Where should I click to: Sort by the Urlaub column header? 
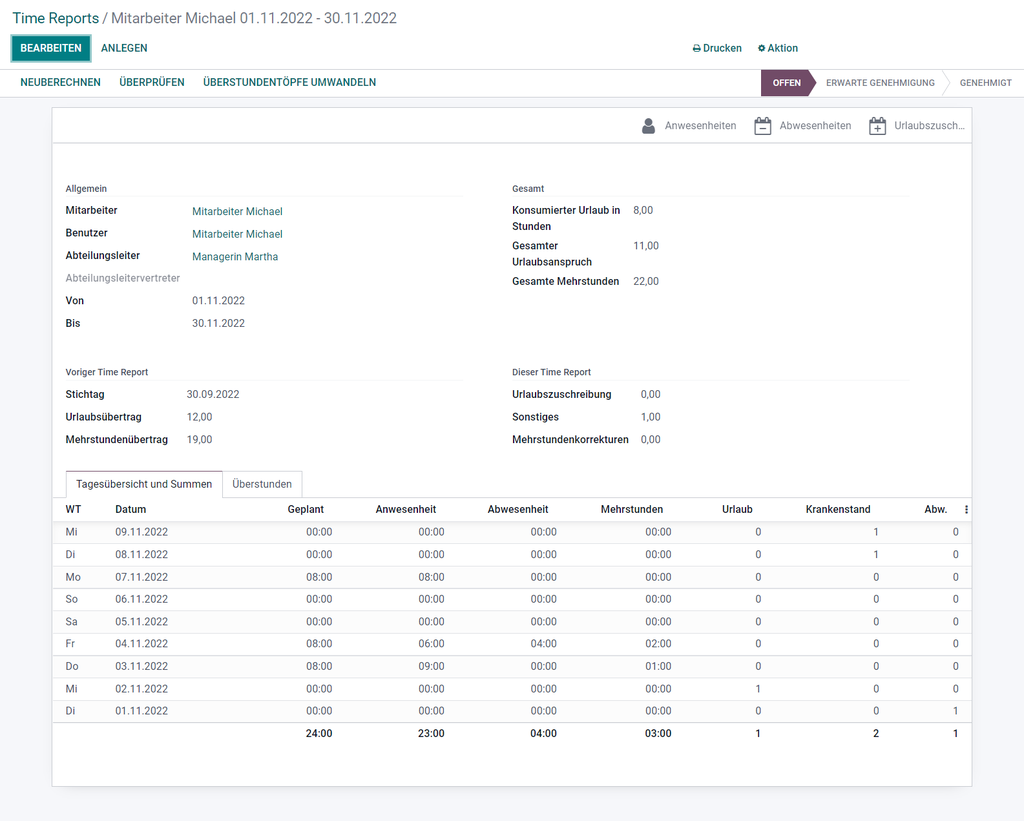coord(737,509)
